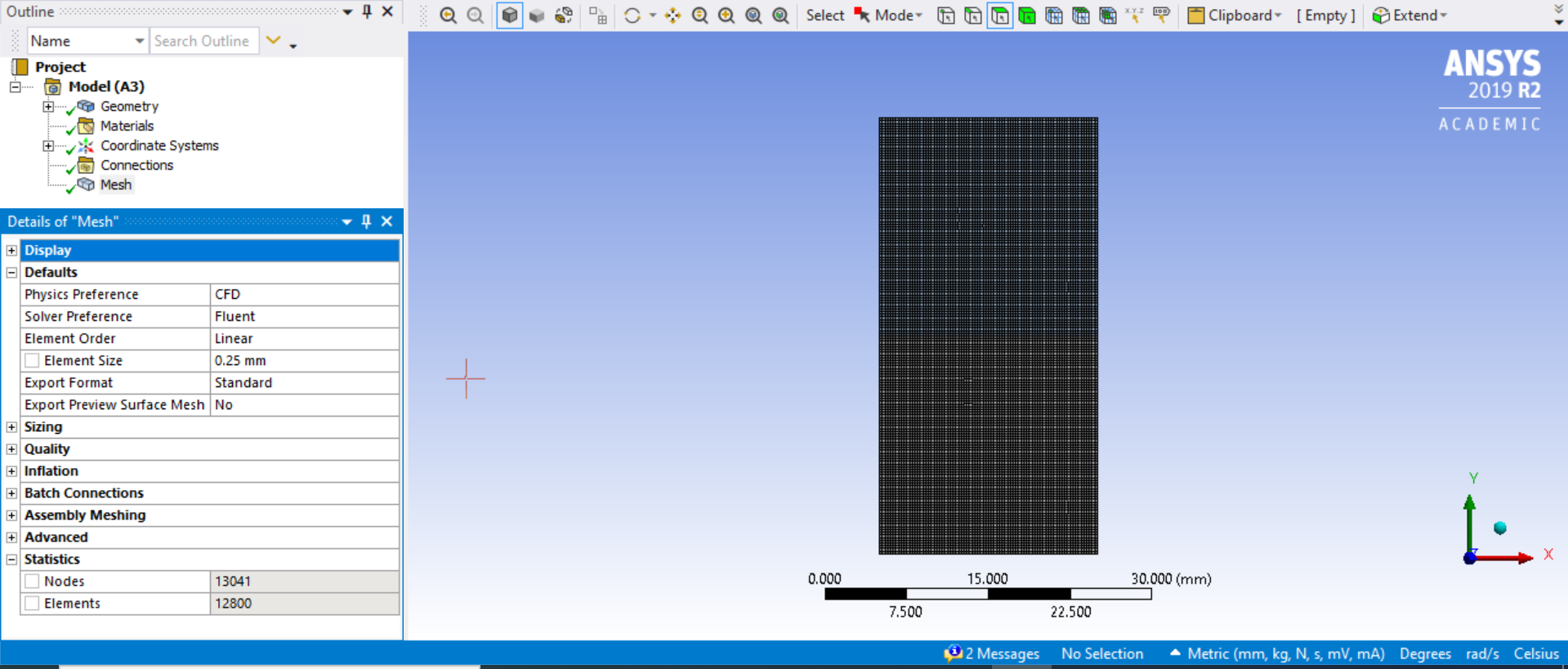
Task: Collapse the Statistics section
Action: (11, 559)
